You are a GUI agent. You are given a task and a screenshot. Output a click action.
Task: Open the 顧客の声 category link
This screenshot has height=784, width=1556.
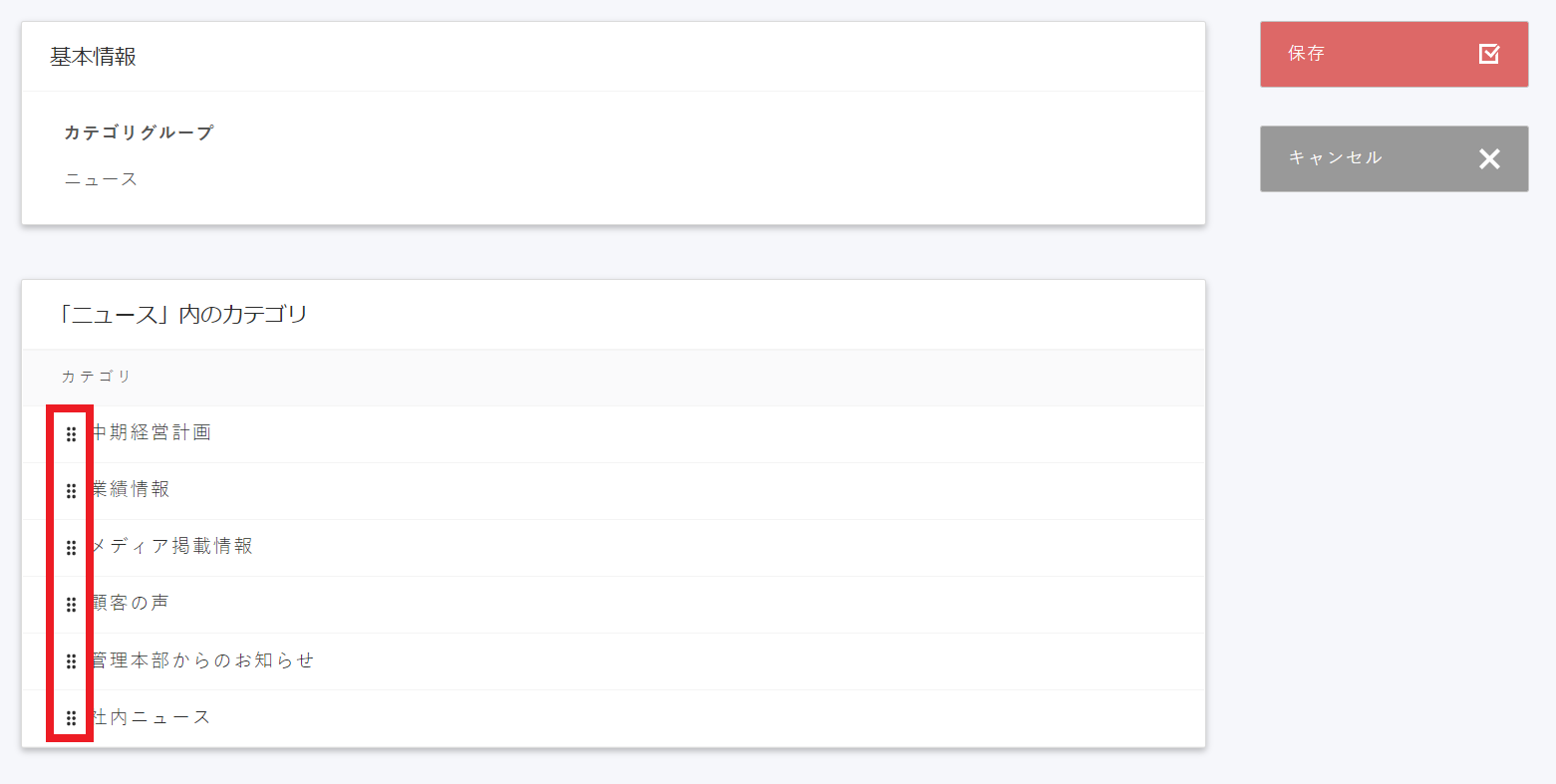pos(129,602)
